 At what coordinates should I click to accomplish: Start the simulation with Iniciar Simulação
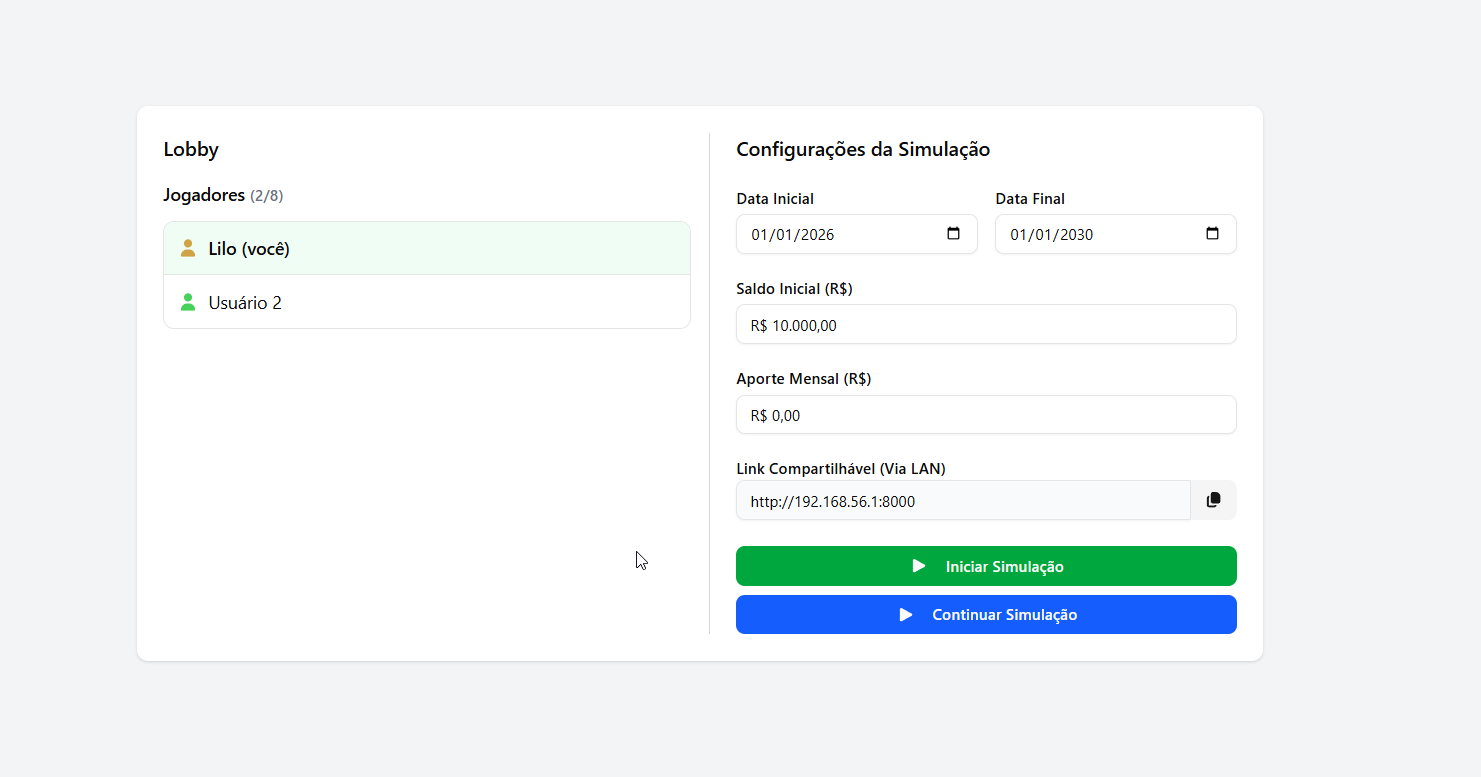point(986,566)
